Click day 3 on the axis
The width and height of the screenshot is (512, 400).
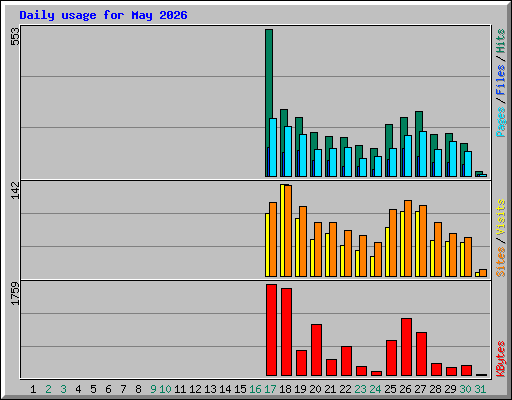63,389
